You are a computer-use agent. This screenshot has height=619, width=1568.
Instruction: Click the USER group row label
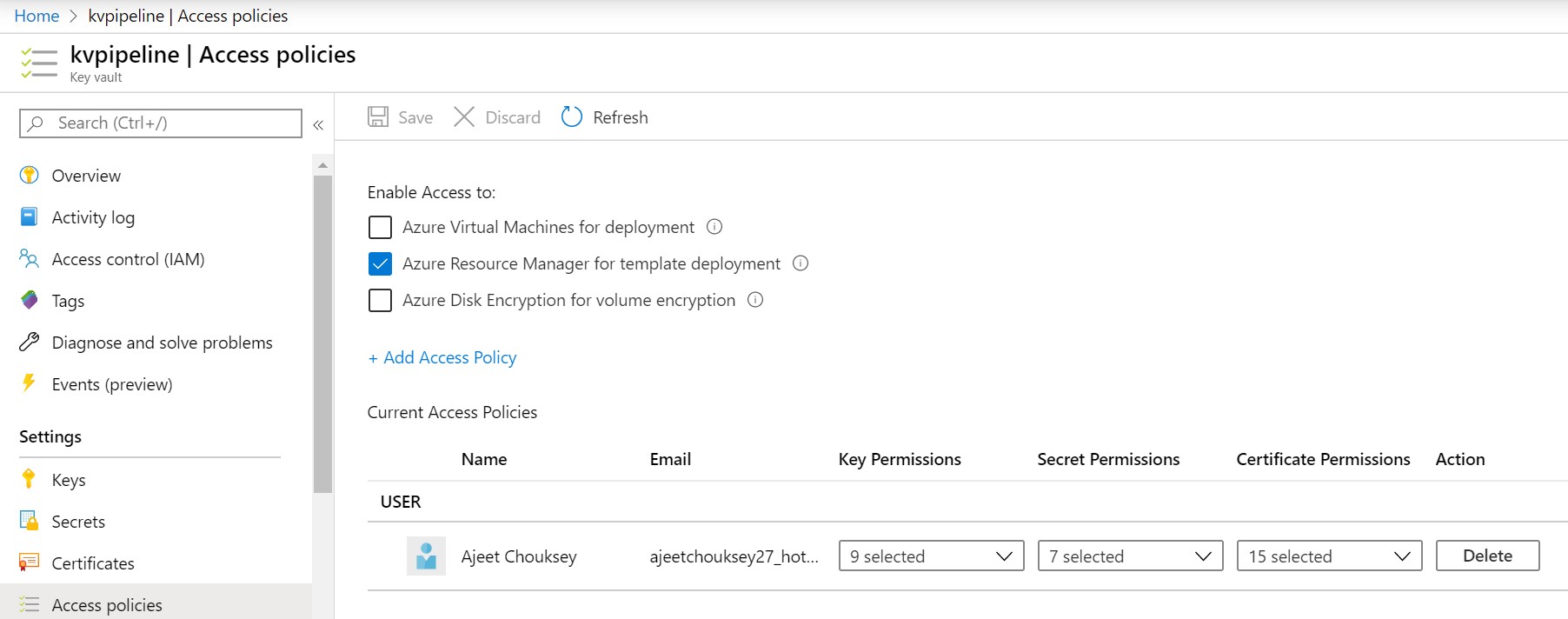coord(401,502)
